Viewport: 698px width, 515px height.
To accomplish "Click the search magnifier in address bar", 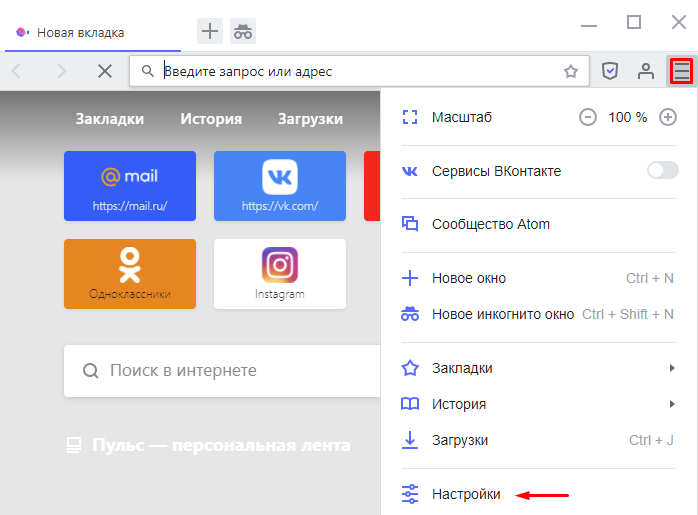I will pos(147,71).
